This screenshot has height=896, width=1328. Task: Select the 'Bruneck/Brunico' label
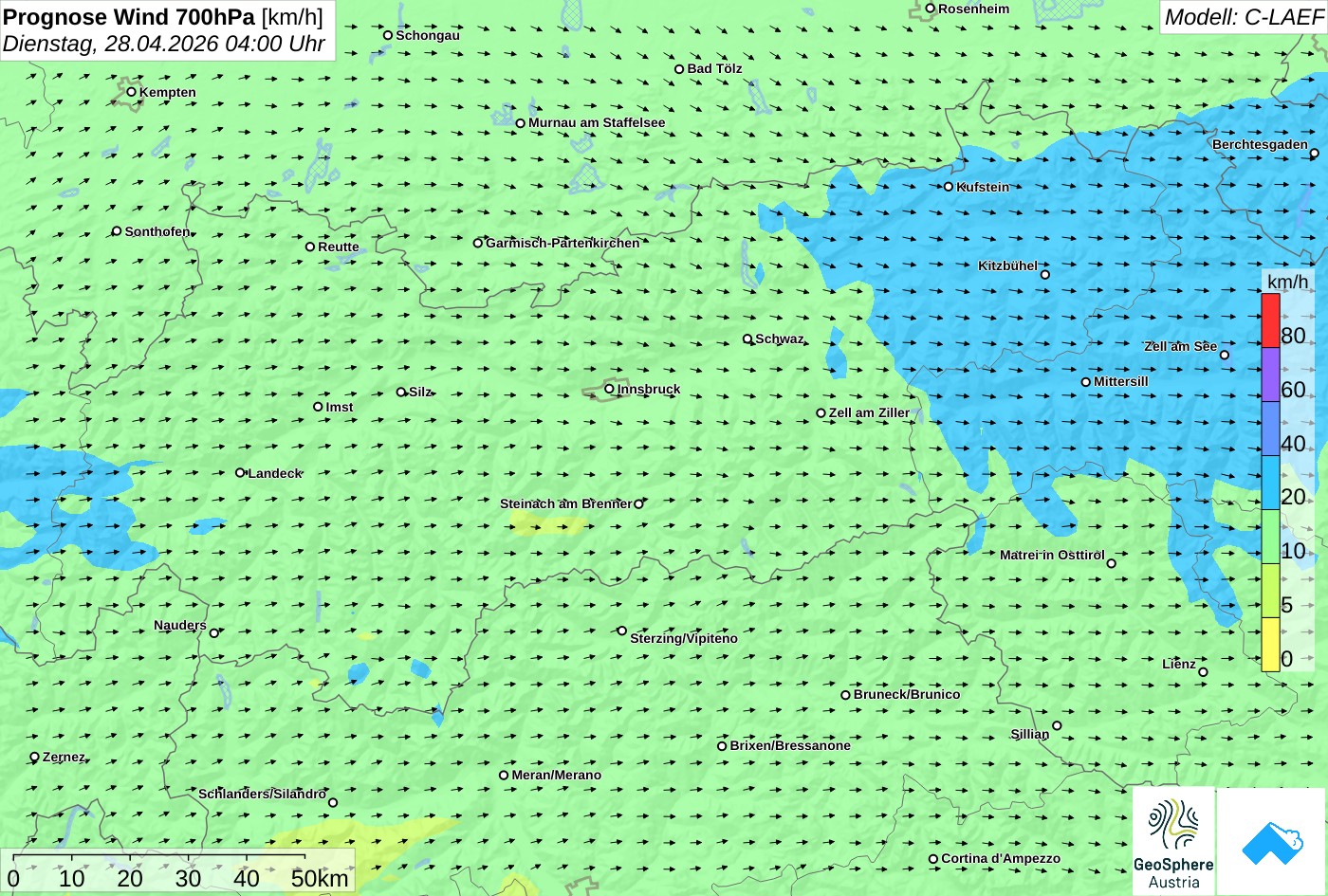point(907,694)
